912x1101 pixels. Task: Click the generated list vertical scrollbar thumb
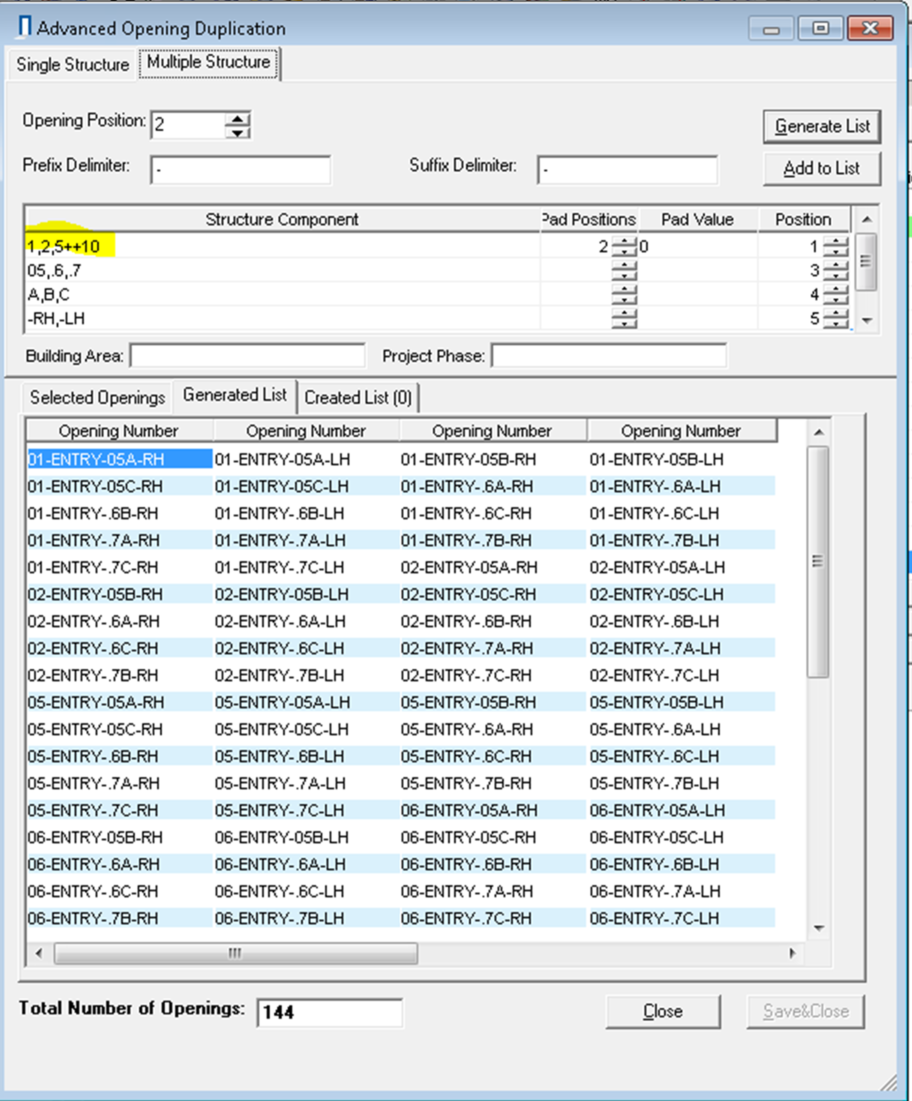pyautogui.click(x=818, y=562)
